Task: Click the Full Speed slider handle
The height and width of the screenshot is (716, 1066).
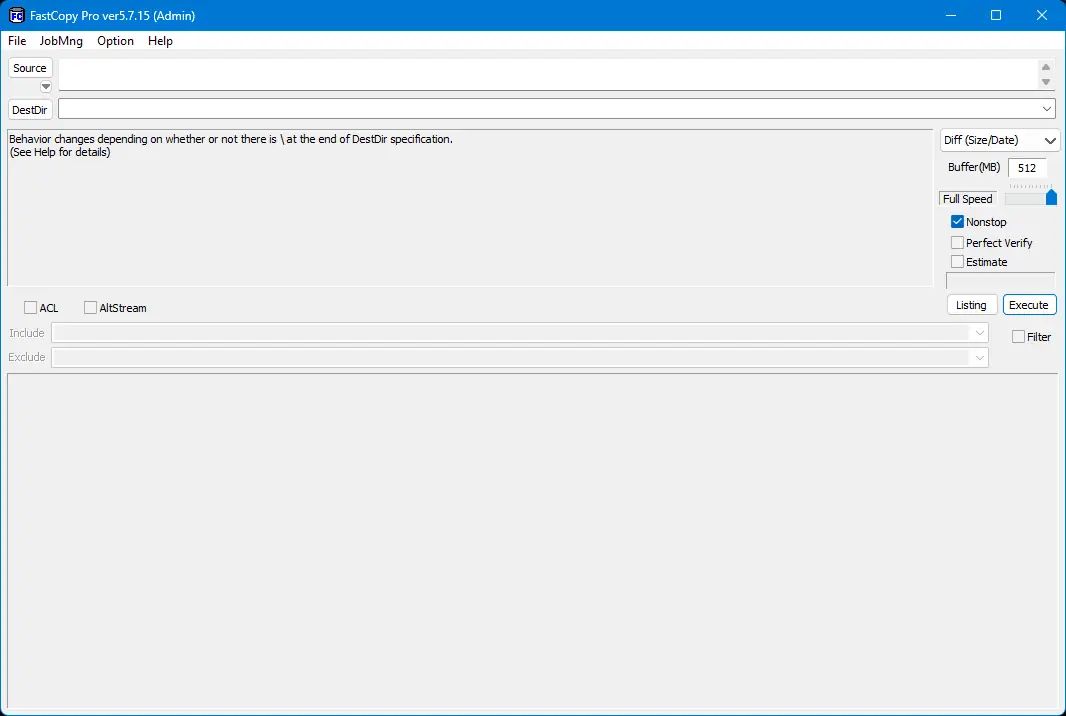Action: point(1051,197)
